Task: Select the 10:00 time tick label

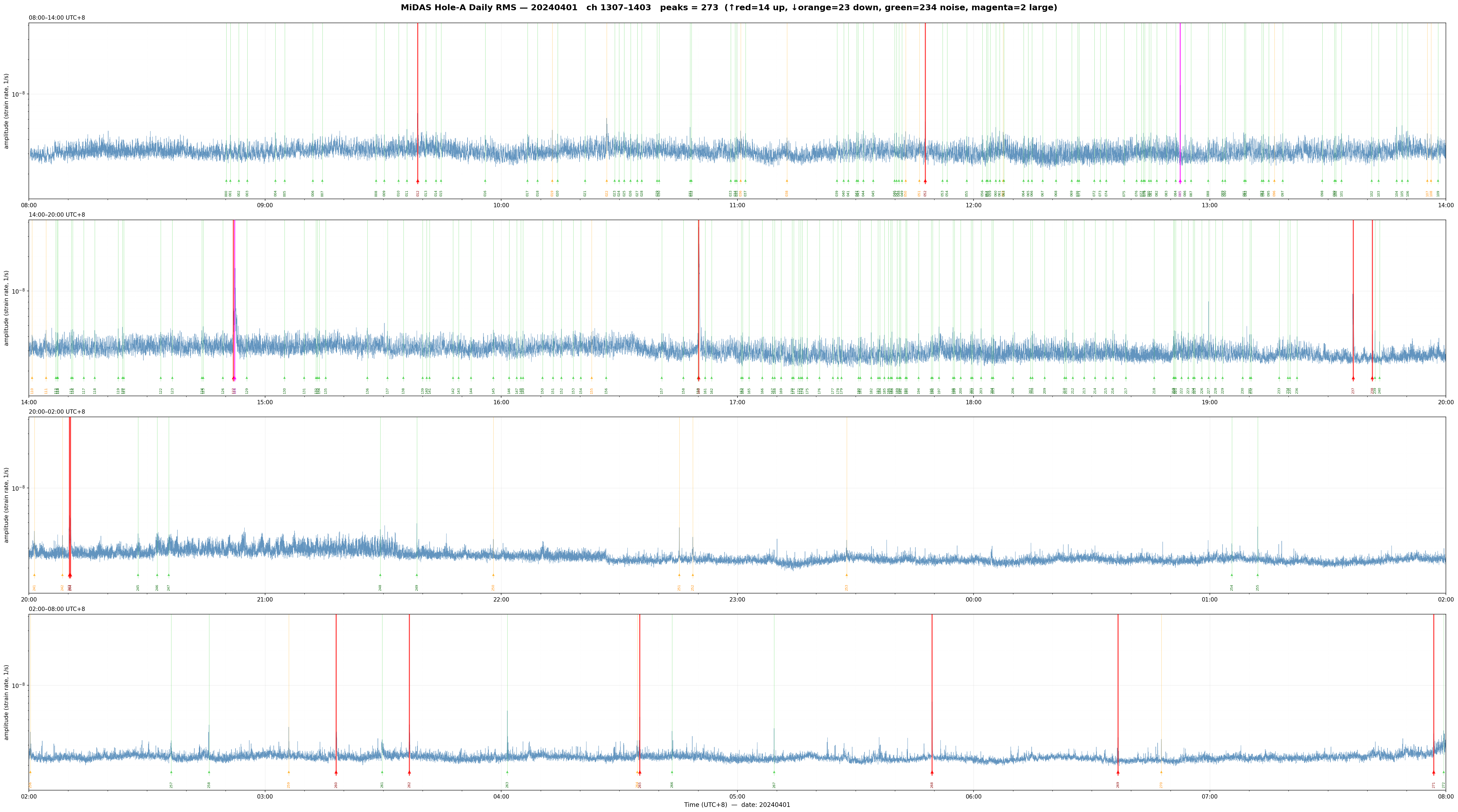Action: [x=501, y=205]
